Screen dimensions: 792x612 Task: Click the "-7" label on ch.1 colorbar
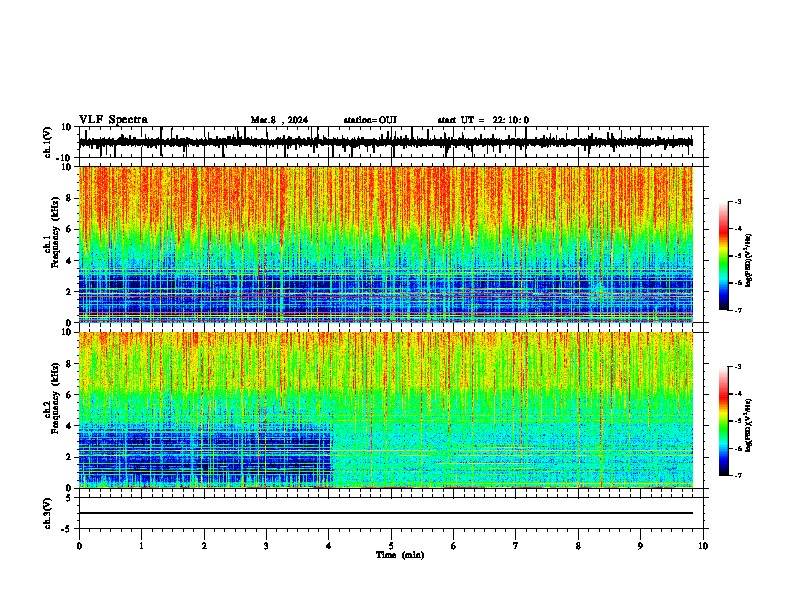click(x=737, y=310)
